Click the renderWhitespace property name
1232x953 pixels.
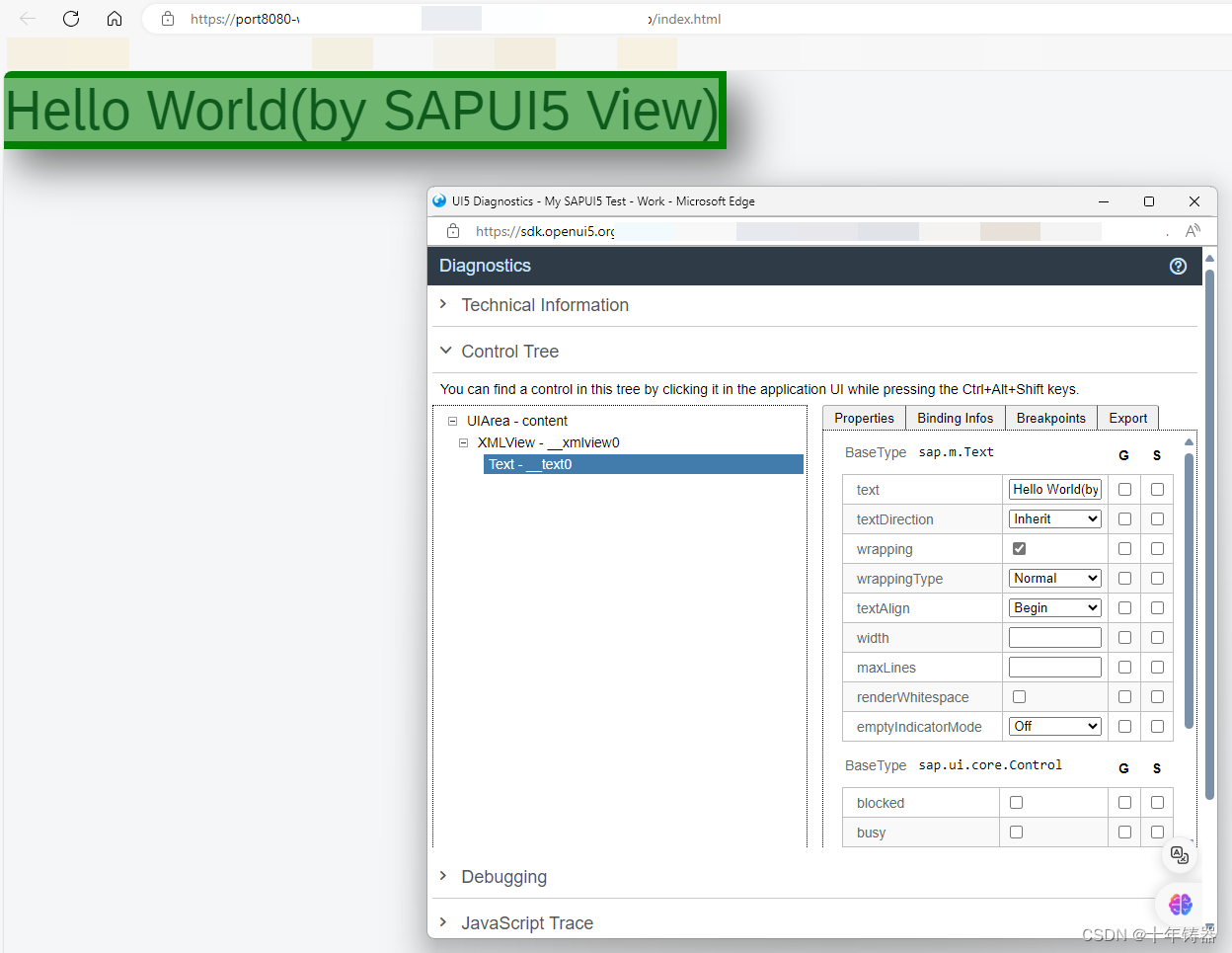point(912,697)
